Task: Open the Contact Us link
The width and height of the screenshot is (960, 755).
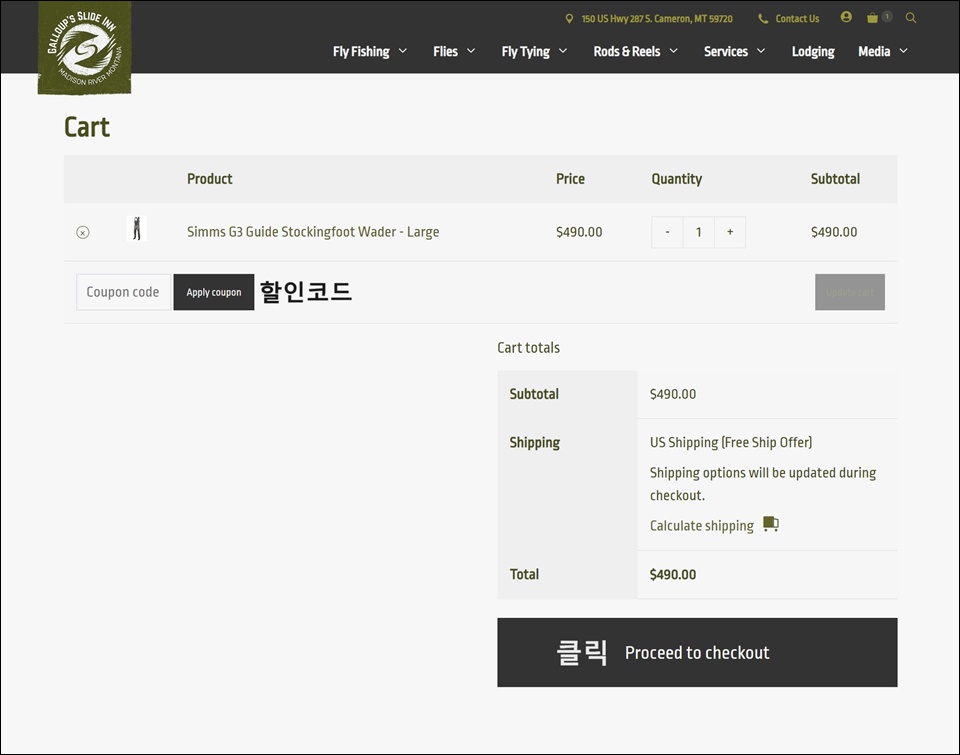Action: tap(797, 19)
